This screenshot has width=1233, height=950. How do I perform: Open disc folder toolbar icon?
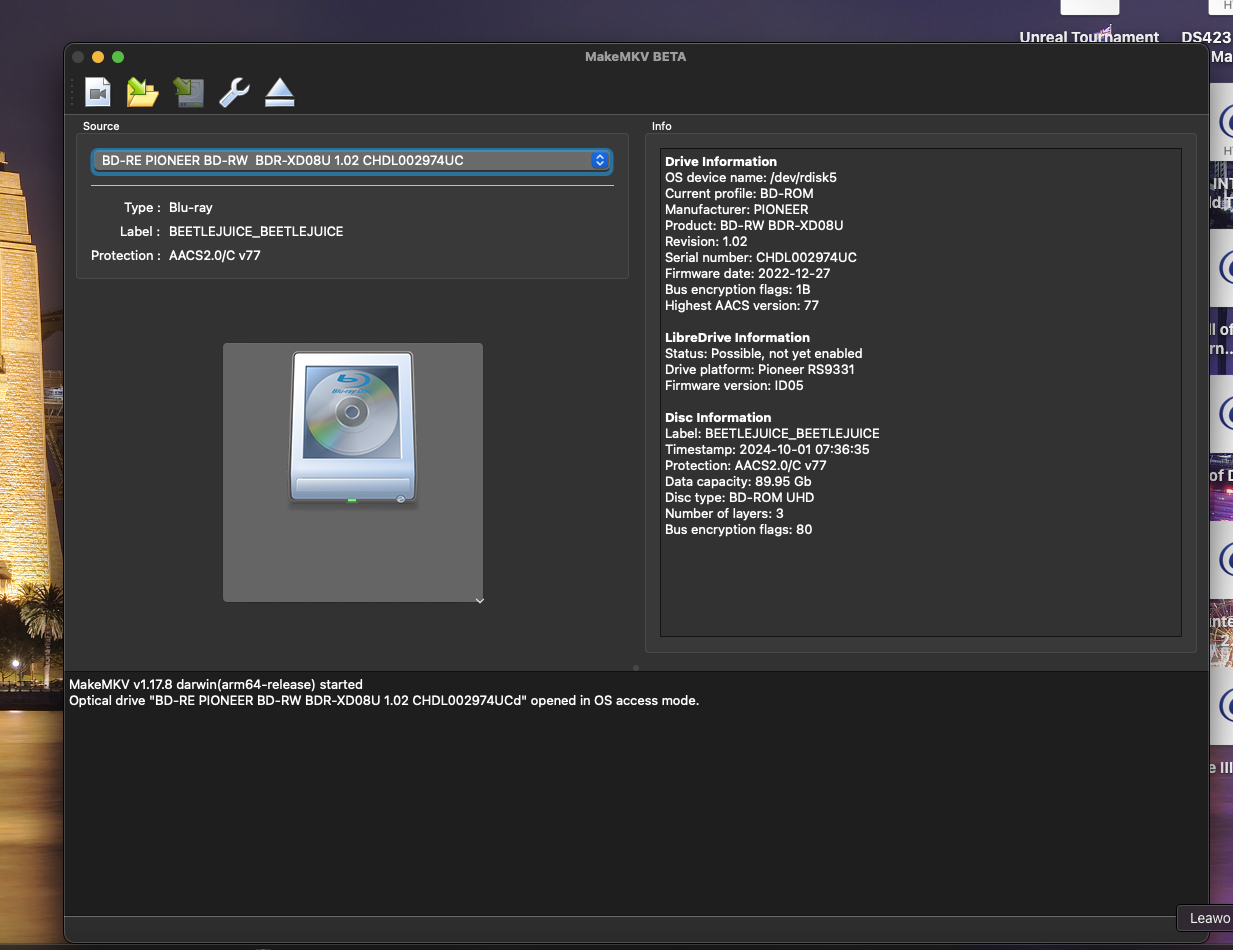pos(143,93)
